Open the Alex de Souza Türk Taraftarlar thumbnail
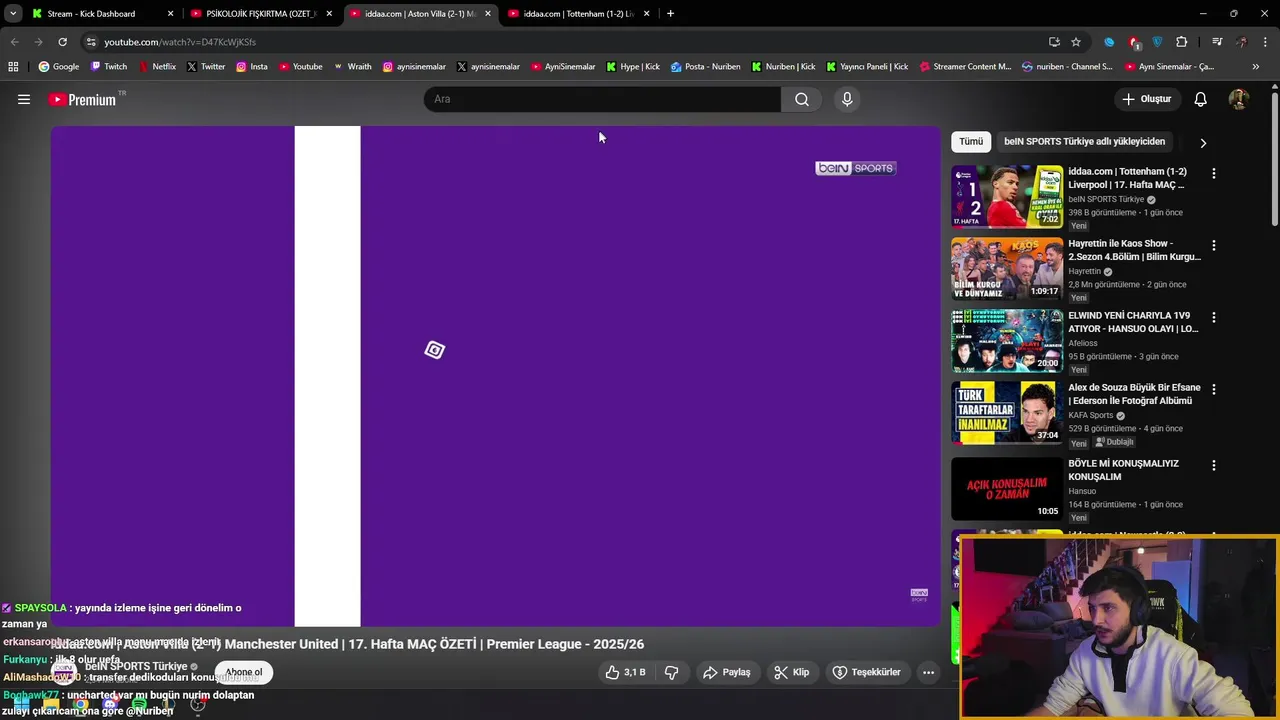This screenshot has height=720, width=1280. 1007,413
